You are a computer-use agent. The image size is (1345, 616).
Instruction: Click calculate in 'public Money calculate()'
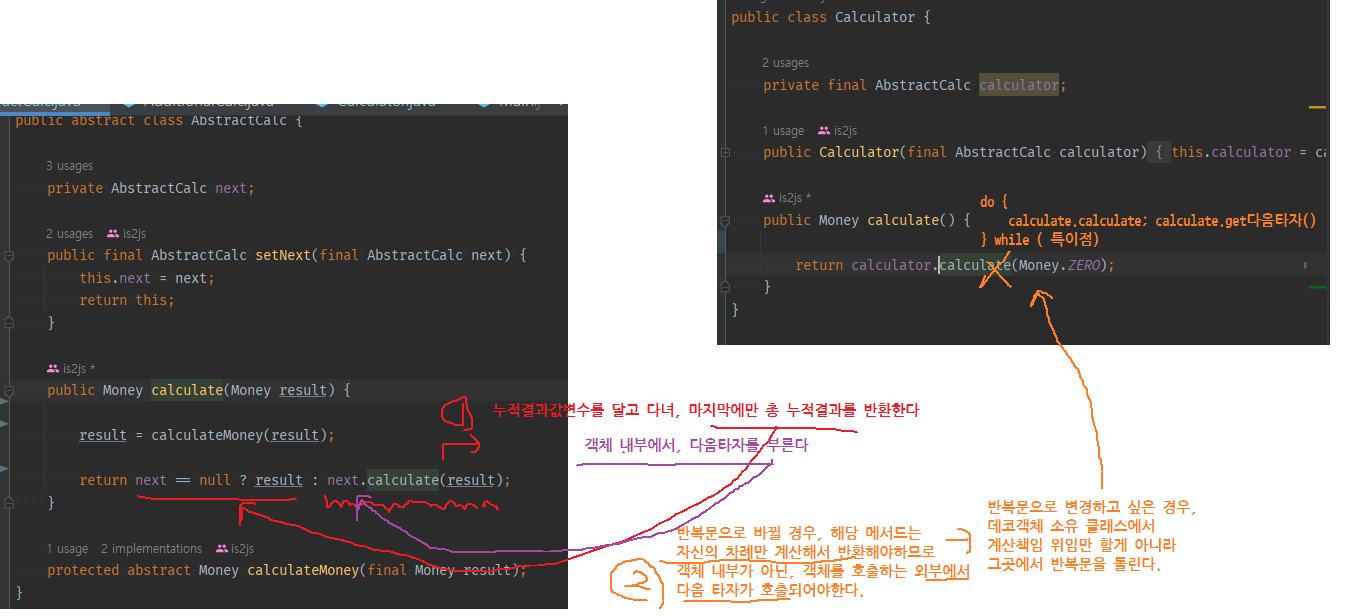903,220
